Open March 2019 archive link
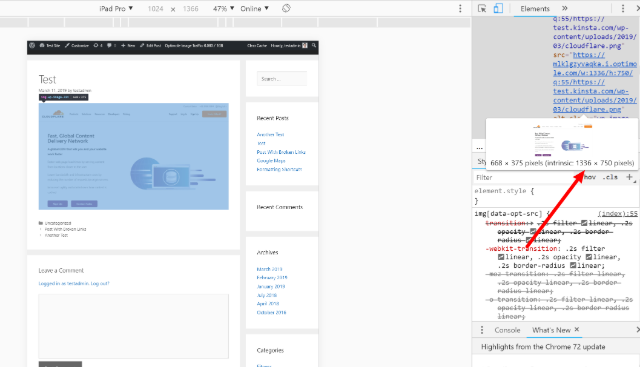Screen dimensions: 640x367 (x=269, y=269)
